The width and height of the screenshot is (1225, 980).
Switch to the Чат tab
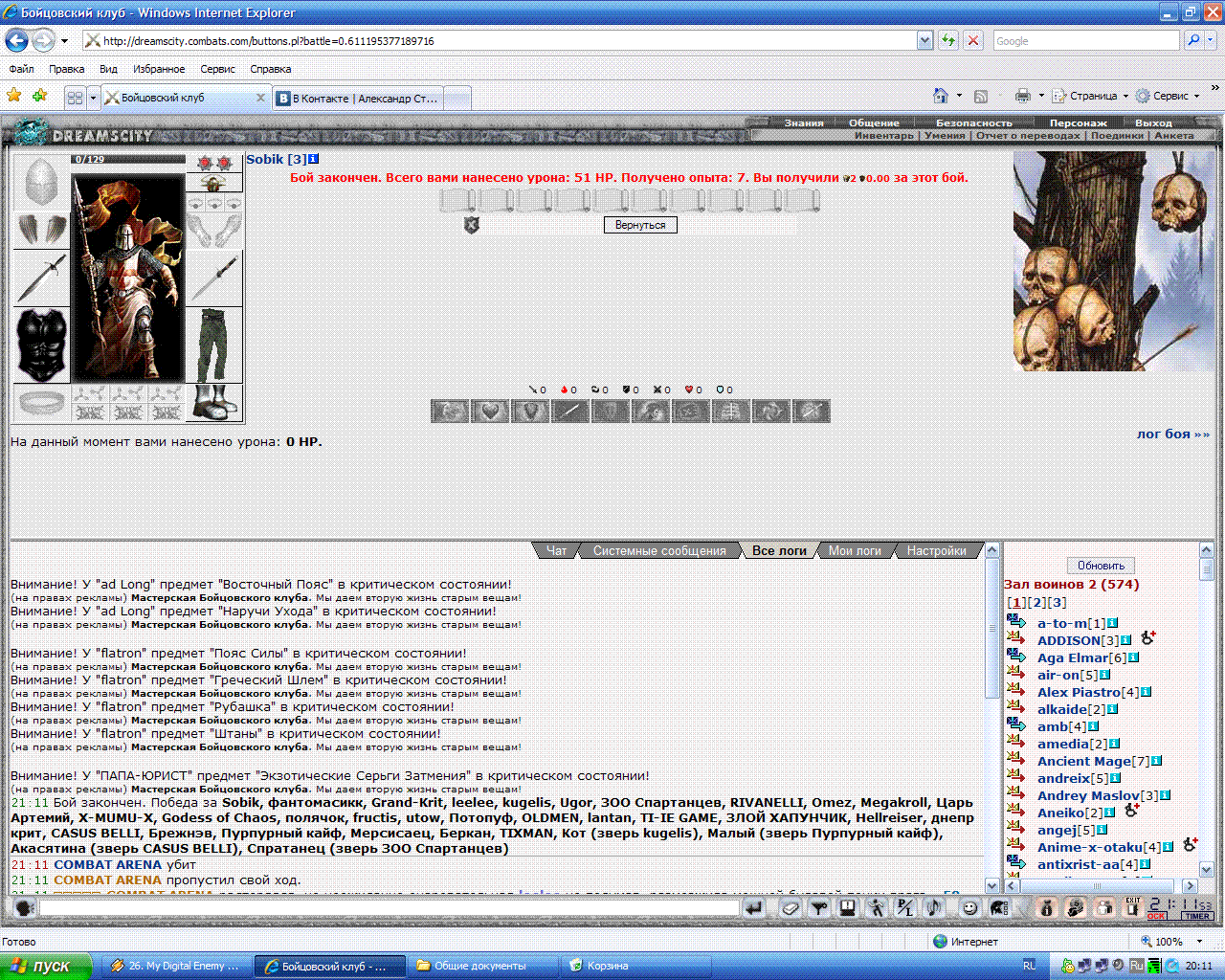click(556, 550)
